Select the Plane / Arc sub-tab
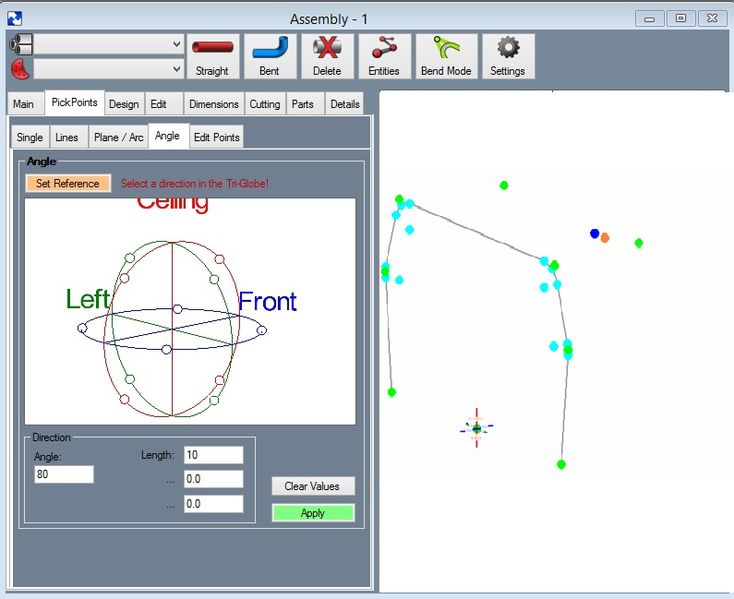The image size is (734, 599). [x=118, y=137]
